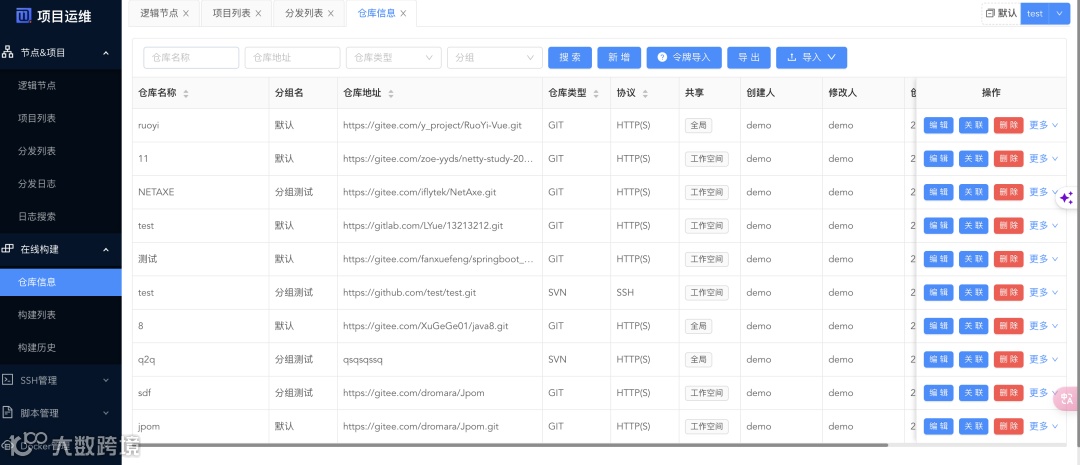Sort by 协议 column sorter
Screen dimensions: 1080x465
(645, 94)
